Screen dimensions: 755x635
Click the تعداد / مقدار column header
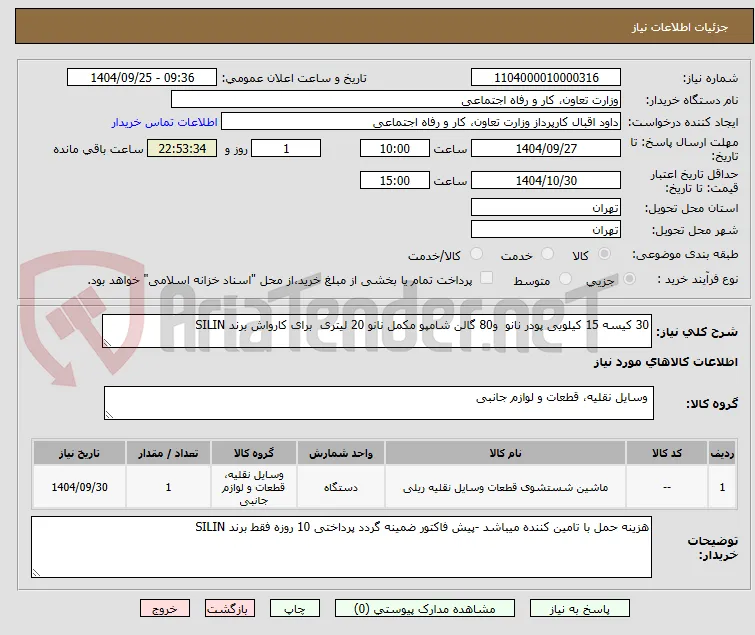[x=168, y=454]
